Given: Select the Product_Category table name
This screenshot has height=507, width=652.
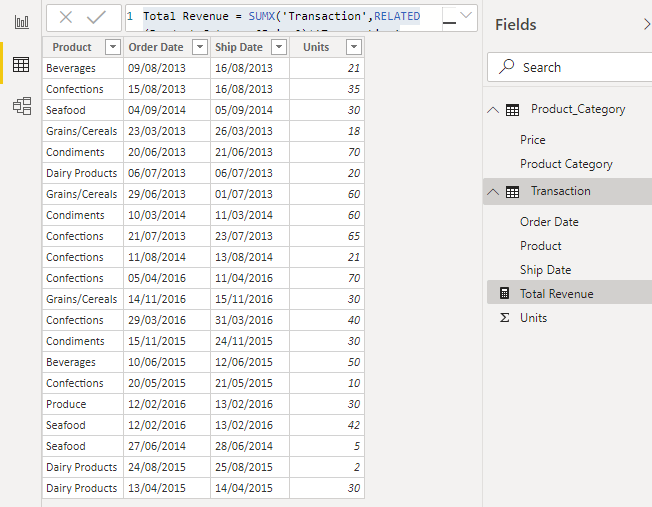Looking at the screenshot, I should (x=578, y=109).
